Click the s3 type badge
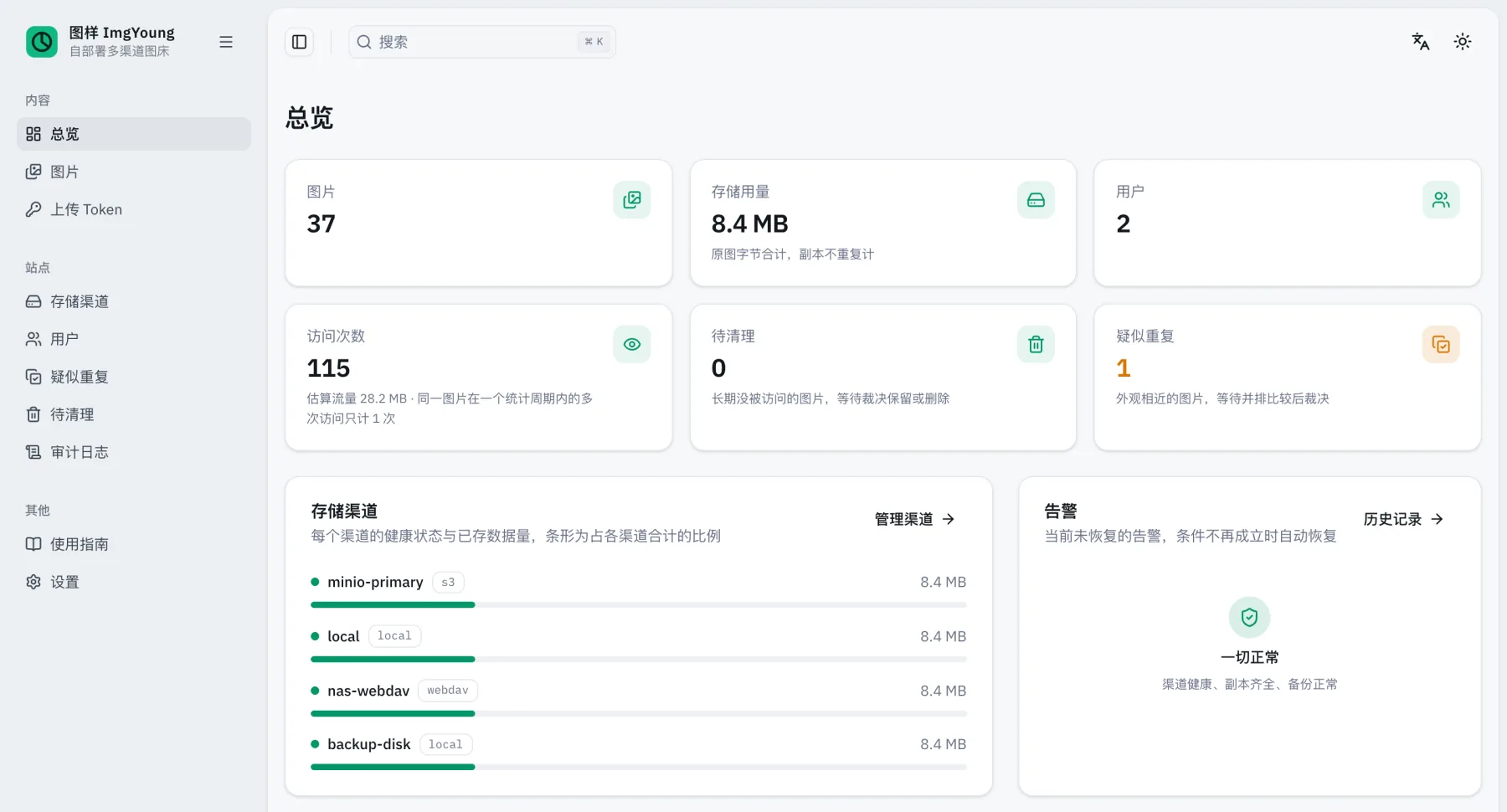This screenshot has width=1507, height=812. pos(448,582)
